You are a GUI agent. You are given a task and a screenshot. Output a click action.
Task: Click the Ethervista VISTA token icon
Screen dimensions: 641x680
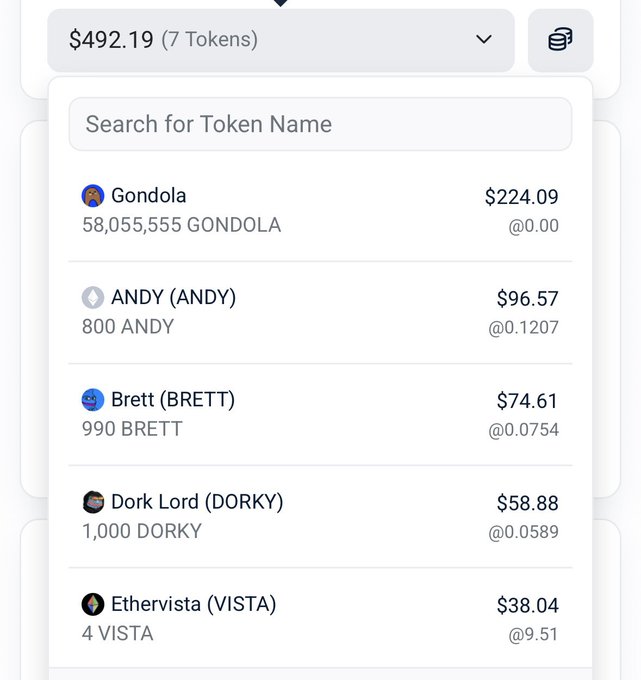pyautogui.click(x=93, y=604)
